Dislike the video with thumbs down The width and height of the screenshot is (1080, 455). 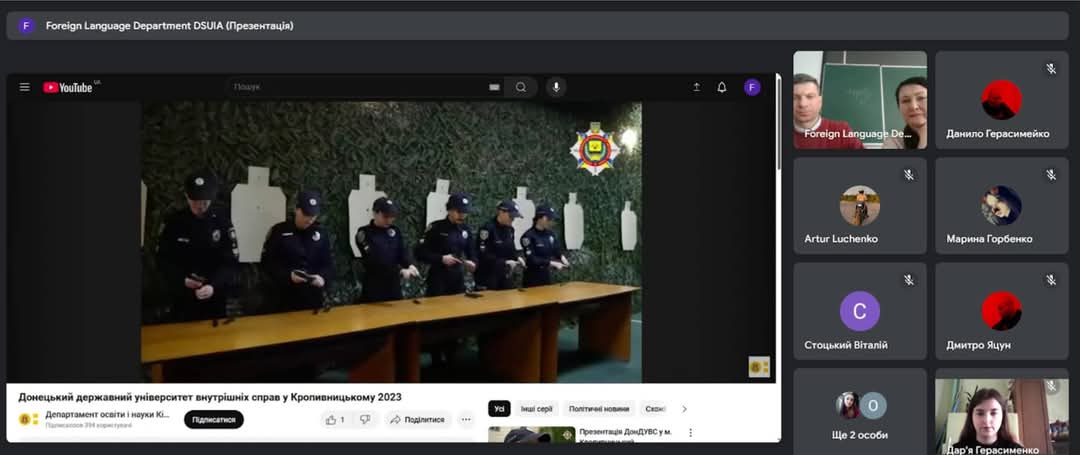(x=366, y=419)
